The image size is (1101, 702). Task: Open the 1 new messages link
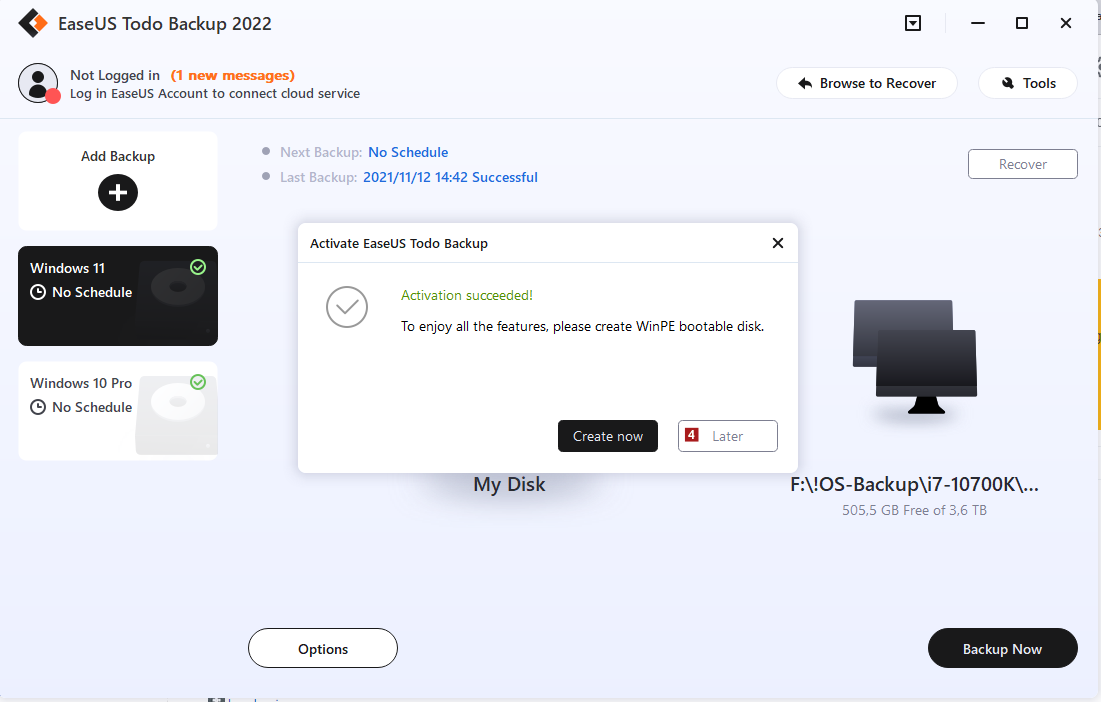232,75
